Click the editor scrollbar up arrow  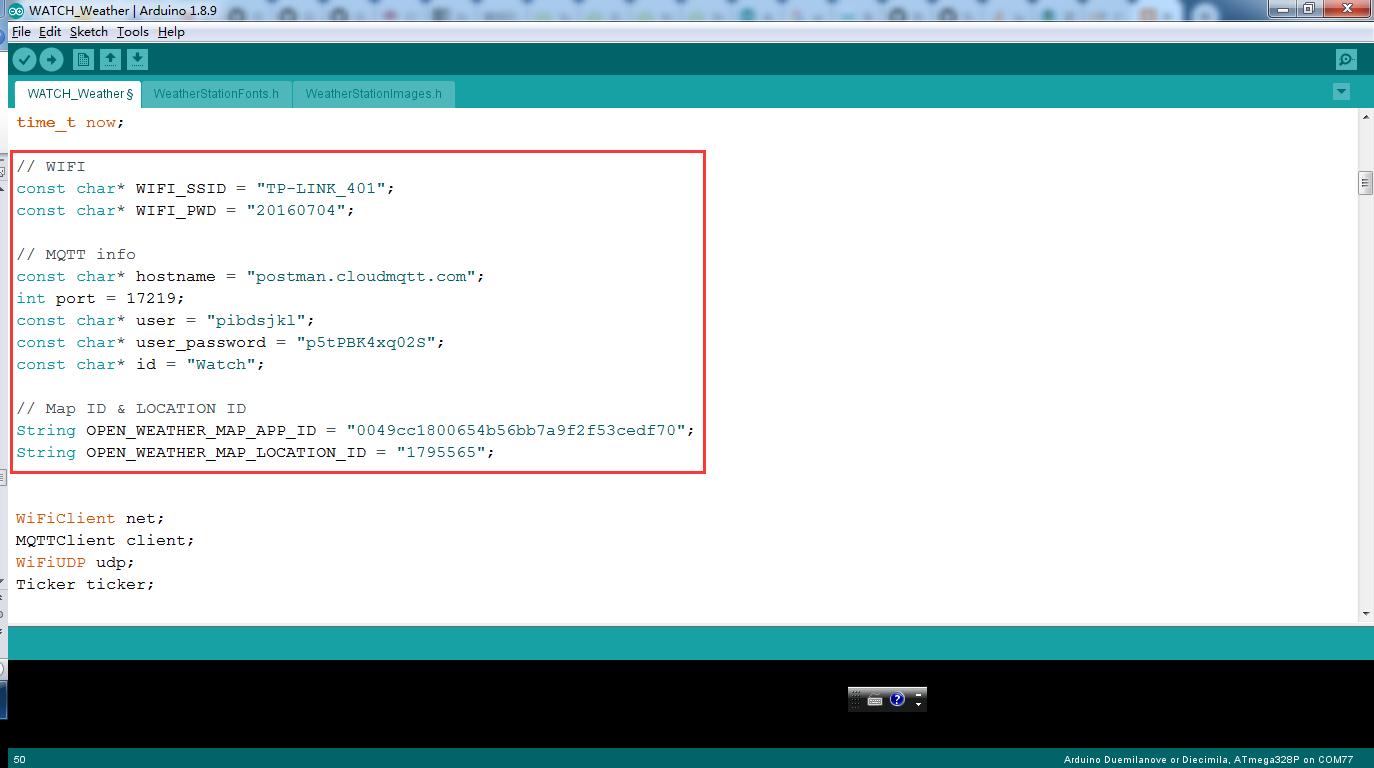pos(1366,117)
